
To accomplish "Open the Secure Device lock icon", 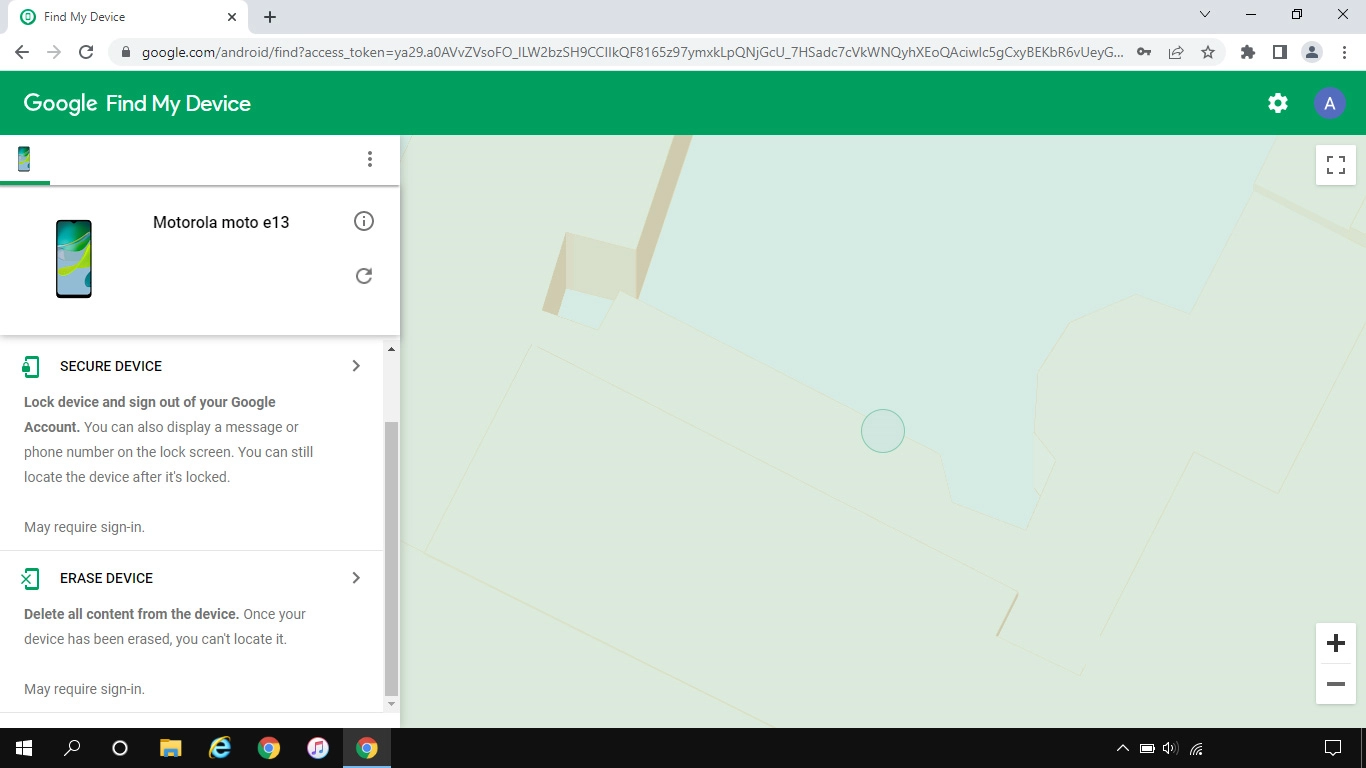I will pyautogui.click(x=30, y=366).
